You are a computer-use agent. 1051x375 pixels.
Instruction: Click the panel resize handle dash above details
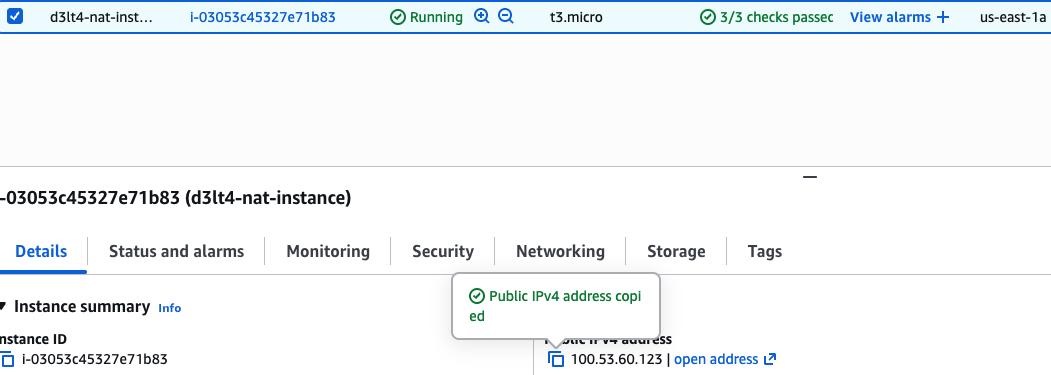810,177
